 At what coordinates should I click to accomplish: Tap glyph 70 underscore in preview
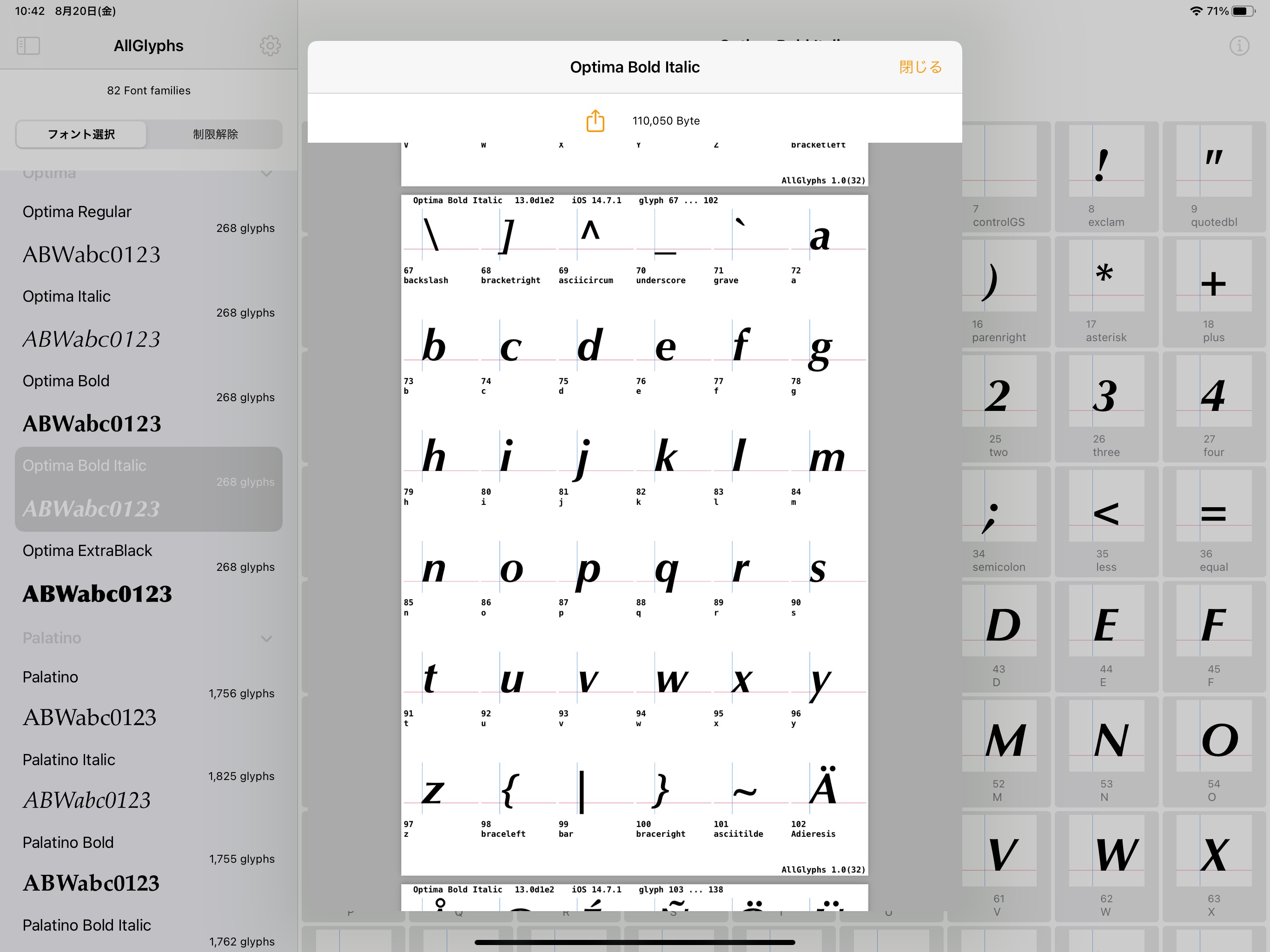pos(673,247)
